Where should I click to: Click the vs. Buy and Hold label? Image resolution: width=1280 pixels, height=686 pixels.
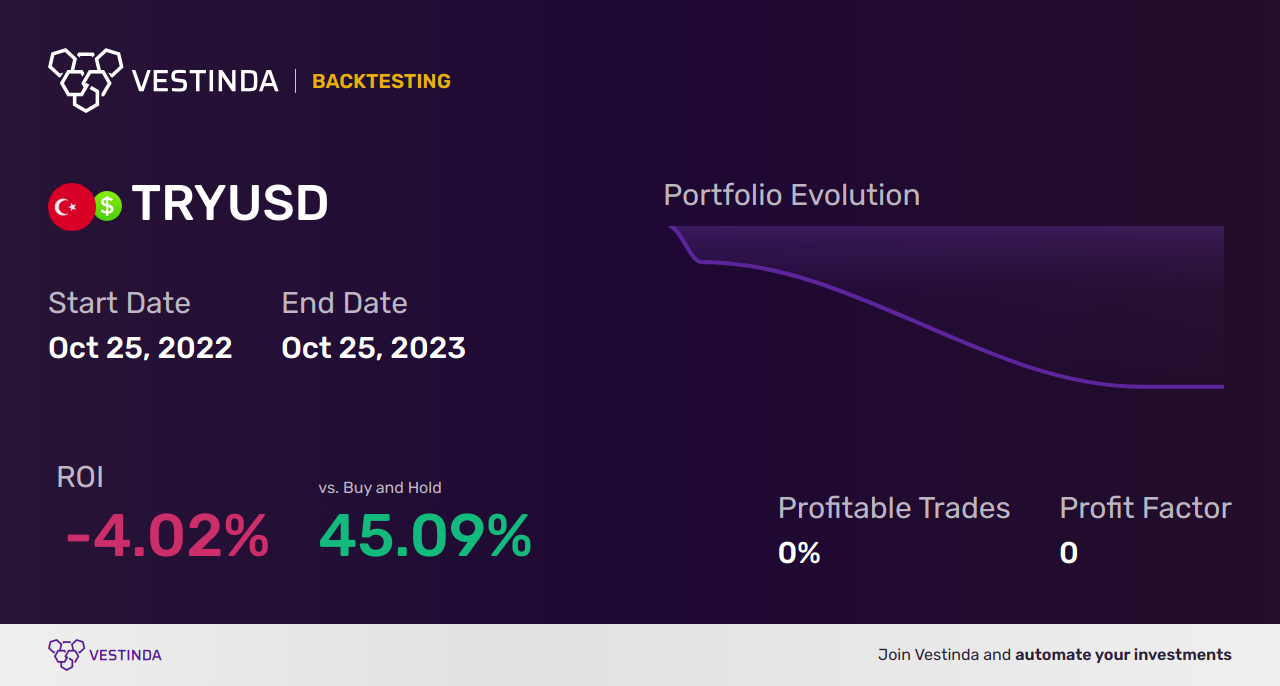click(380, 488)
